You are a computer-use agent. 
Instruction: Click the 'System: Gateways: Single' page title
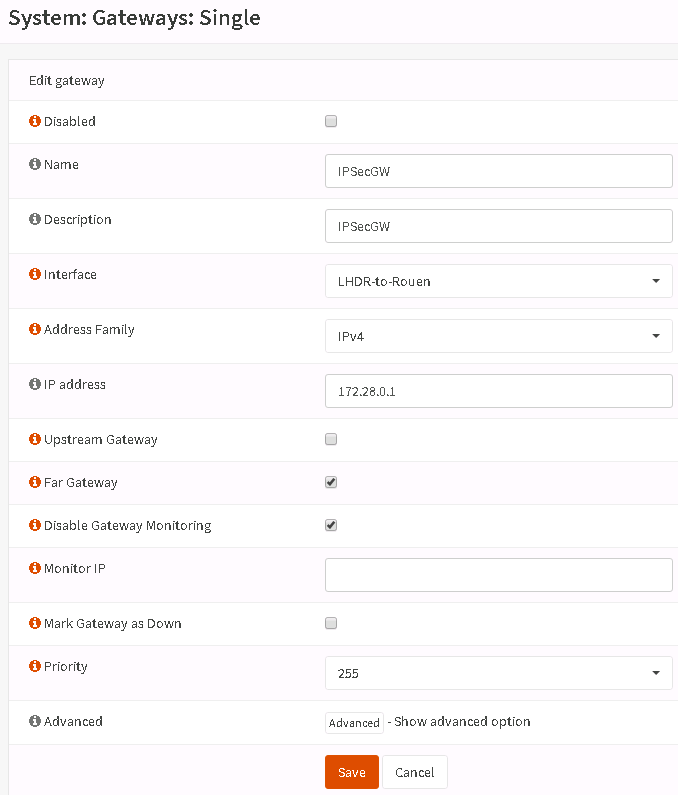(134, 18)
